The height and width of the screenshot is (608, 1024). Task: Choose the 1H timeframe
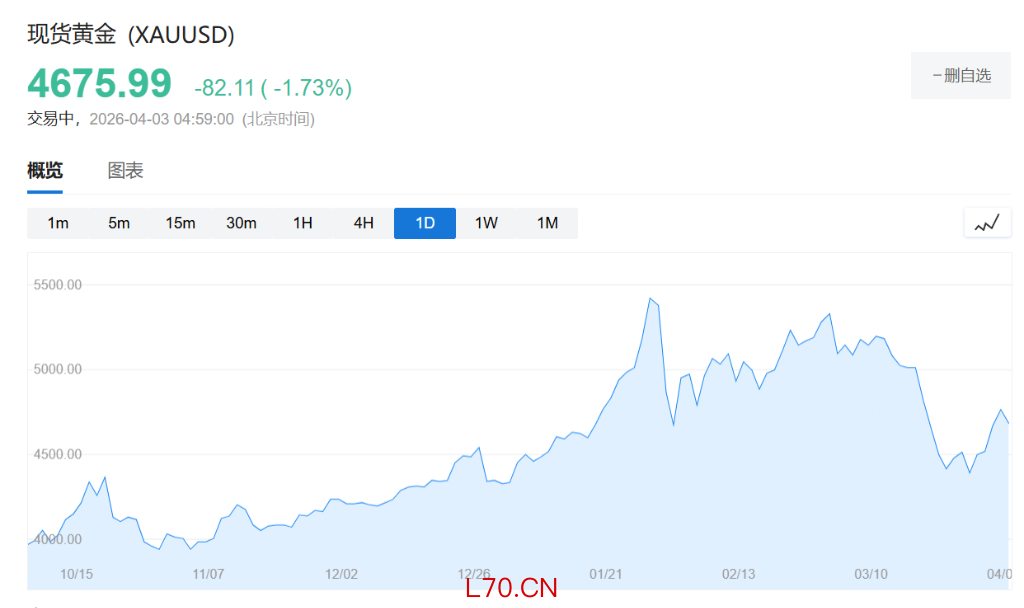point(303,223)
